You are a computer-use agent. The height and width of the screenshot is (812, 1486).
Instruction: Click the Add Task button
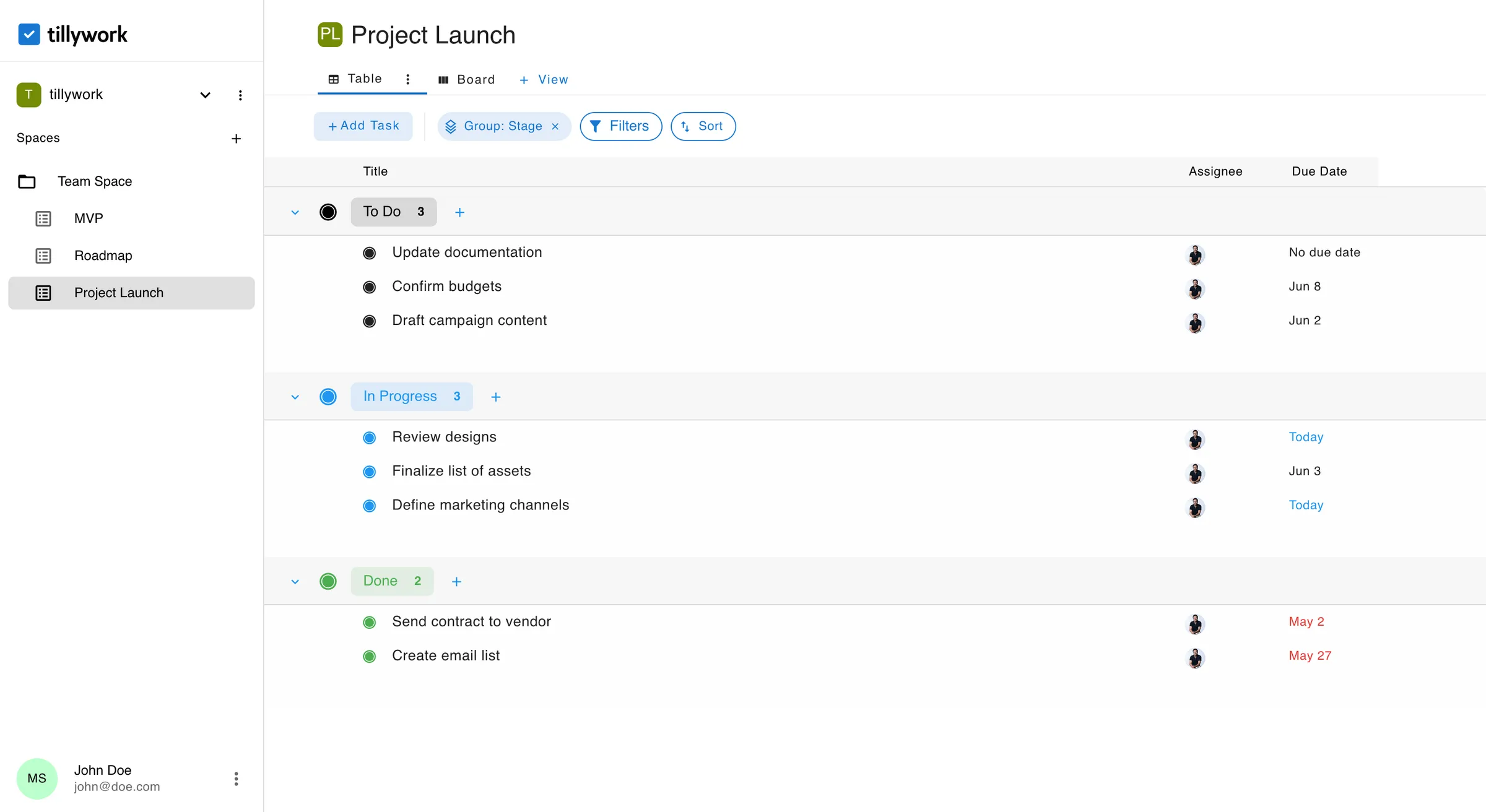363,126
